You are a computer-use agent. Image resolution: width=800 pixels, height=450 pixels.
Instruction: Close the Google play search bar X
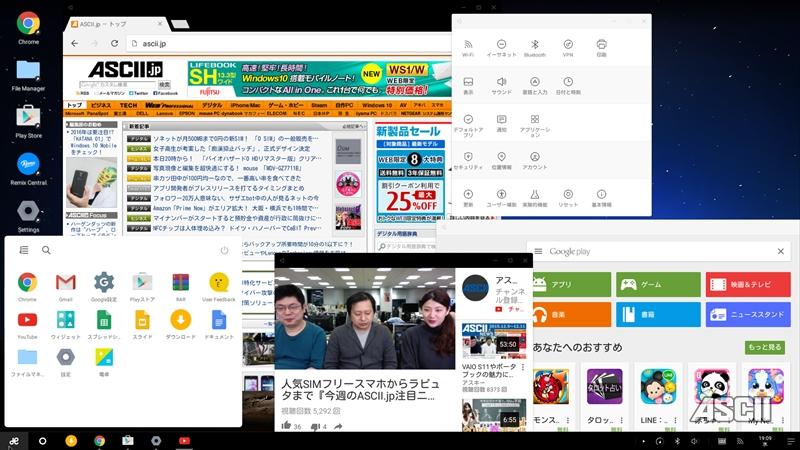[781, 251]
